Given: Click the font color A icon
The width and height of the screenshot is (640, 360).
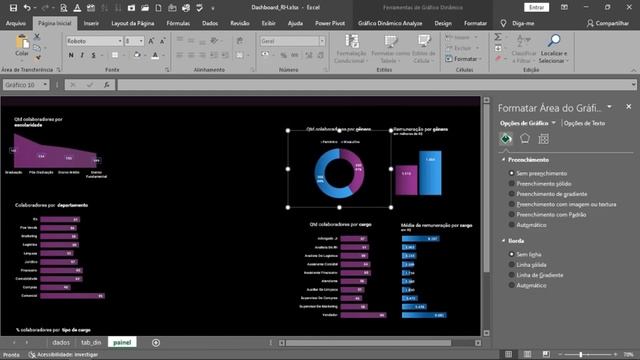Looking at the screenshot, I should pyautogui.click(x=155, y=55).
